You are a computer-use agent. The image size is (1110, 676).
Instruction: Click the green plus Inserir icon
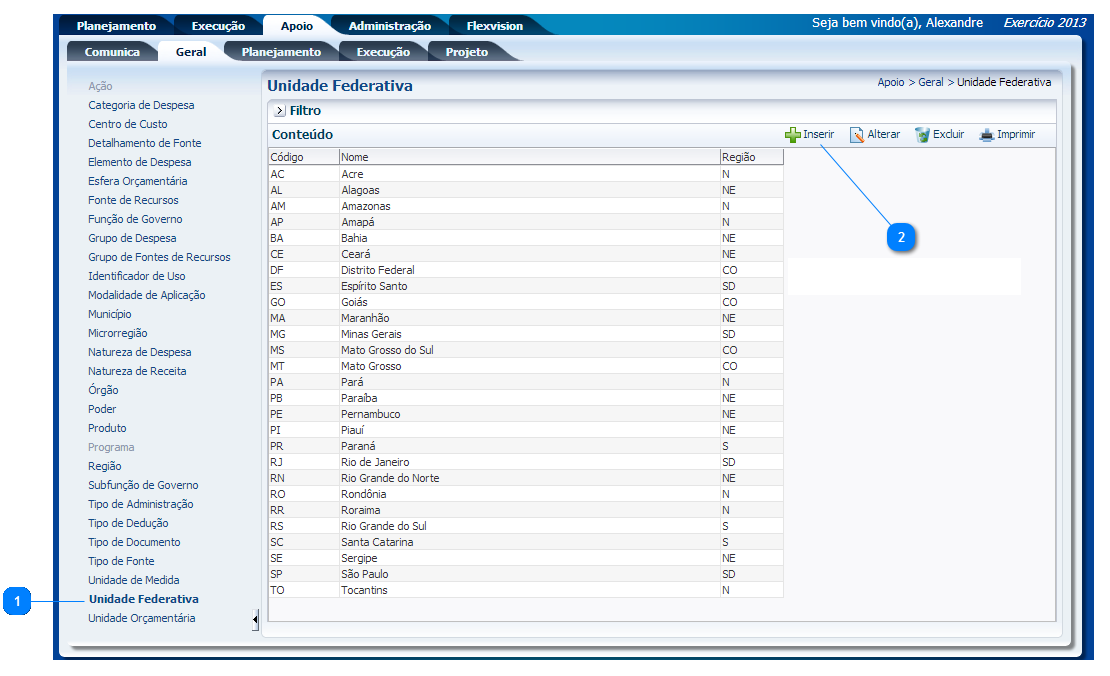tap(793, 135)
